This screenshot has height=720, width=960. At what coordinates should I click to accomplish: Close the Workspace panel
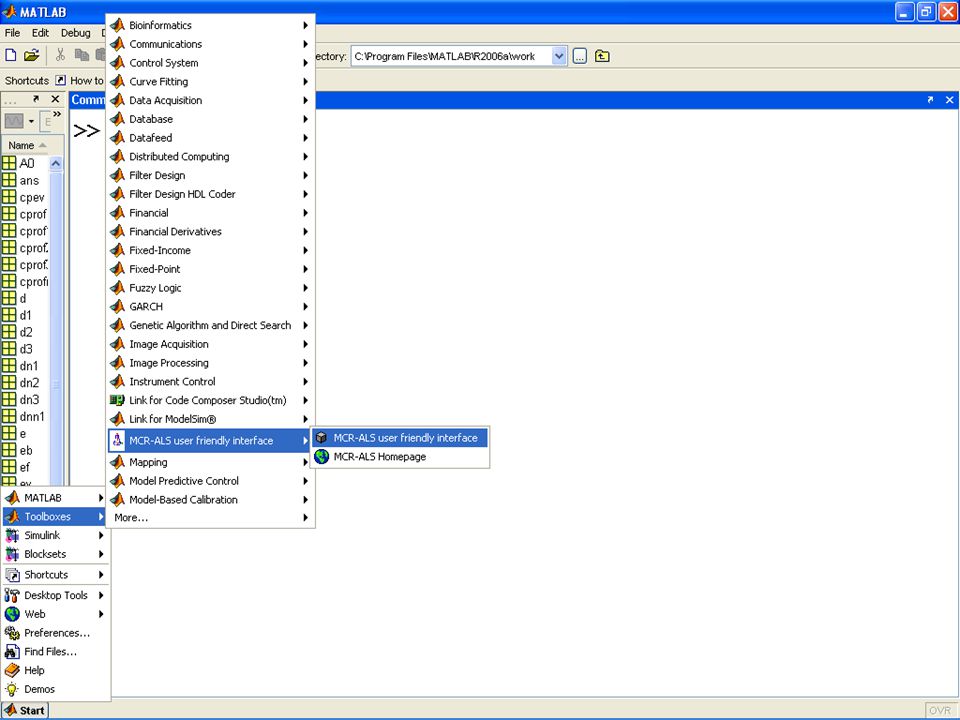(x=55, y=99)
